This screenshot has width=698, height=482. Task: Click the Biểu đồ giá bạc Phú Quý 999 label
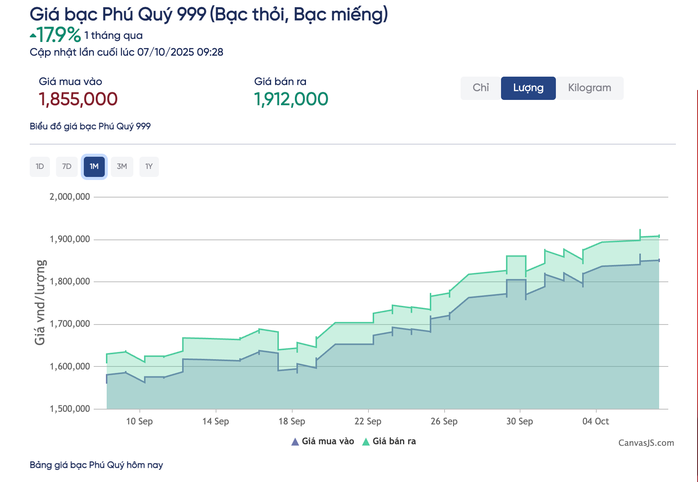point(90,126)
